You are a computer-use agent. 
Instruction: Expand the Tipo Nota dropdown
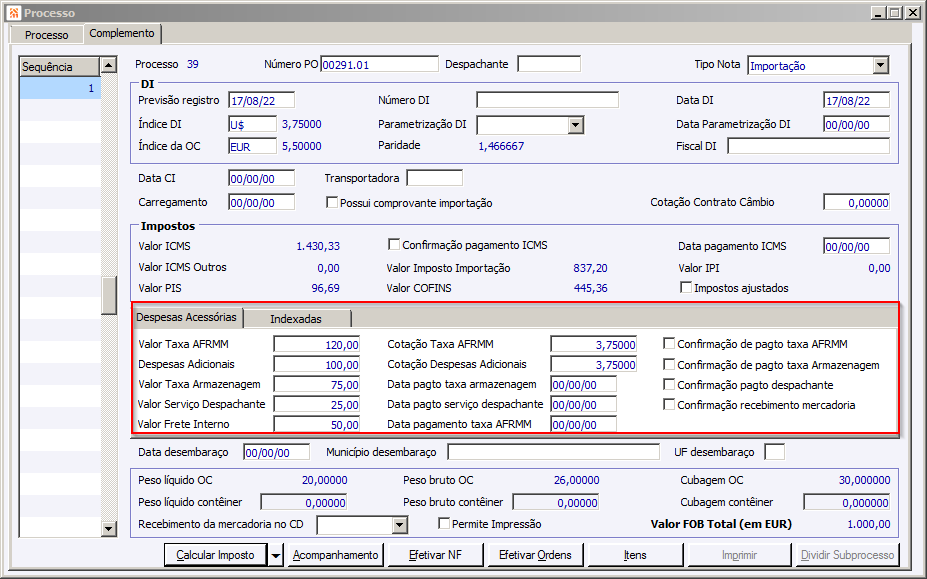coord(880,65)
